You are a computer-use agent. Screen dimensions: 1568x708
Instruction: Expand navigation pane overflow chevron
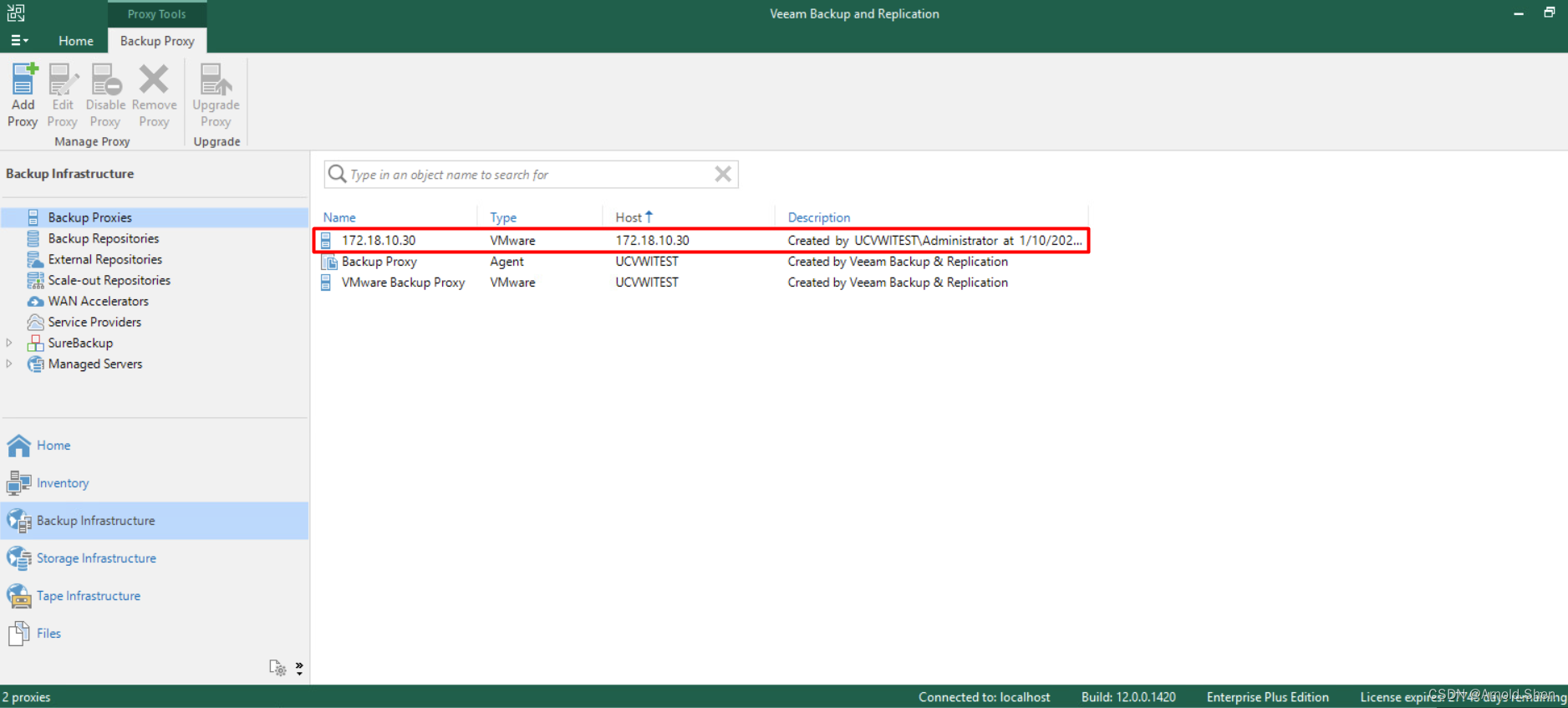[x=299, y=667]
